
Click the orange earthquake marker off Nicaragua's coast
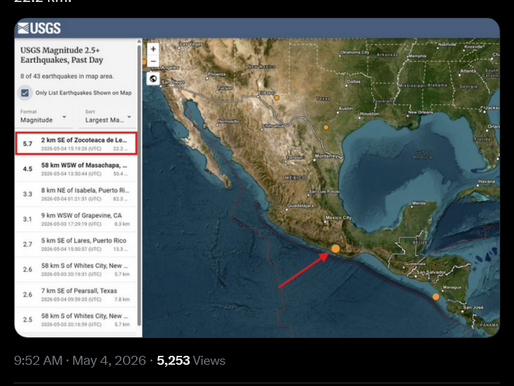coord(436,297)
